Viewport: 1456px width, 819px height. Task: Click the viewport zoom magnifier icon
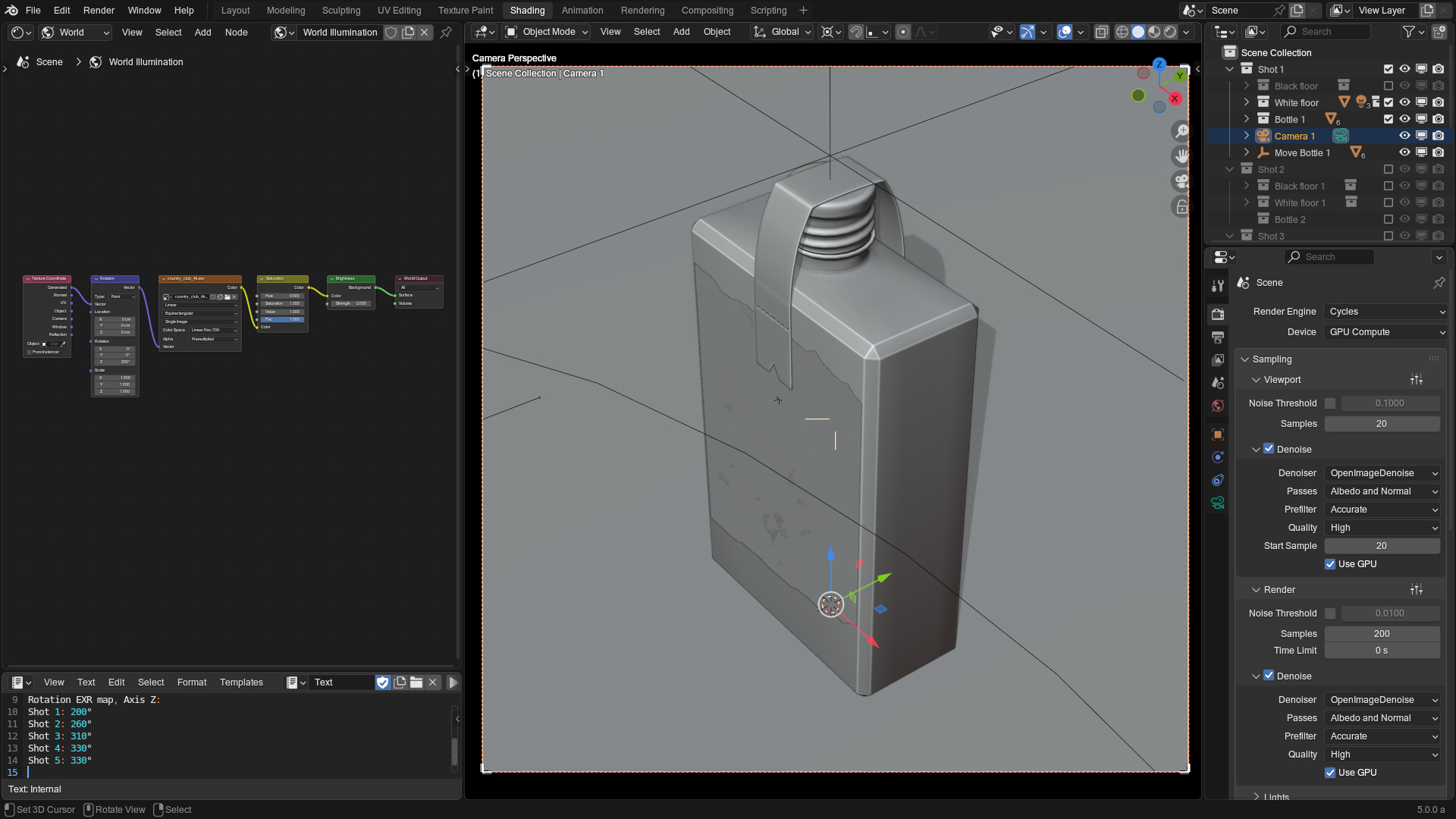tap(1181, 132)
